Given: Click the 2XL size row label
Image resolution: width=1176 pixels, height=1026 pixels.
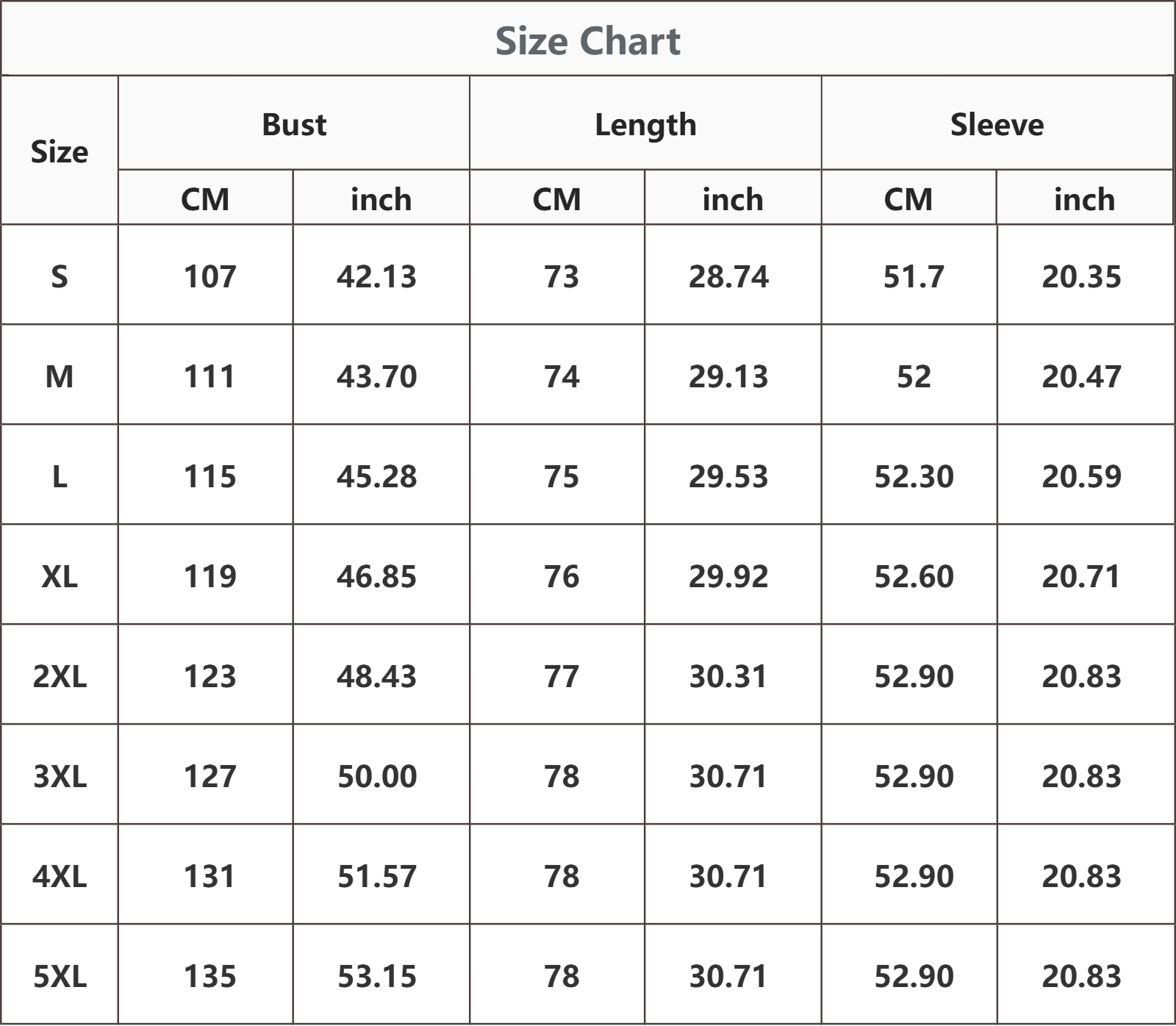Looking at the screenshot, I should point(59,676).
